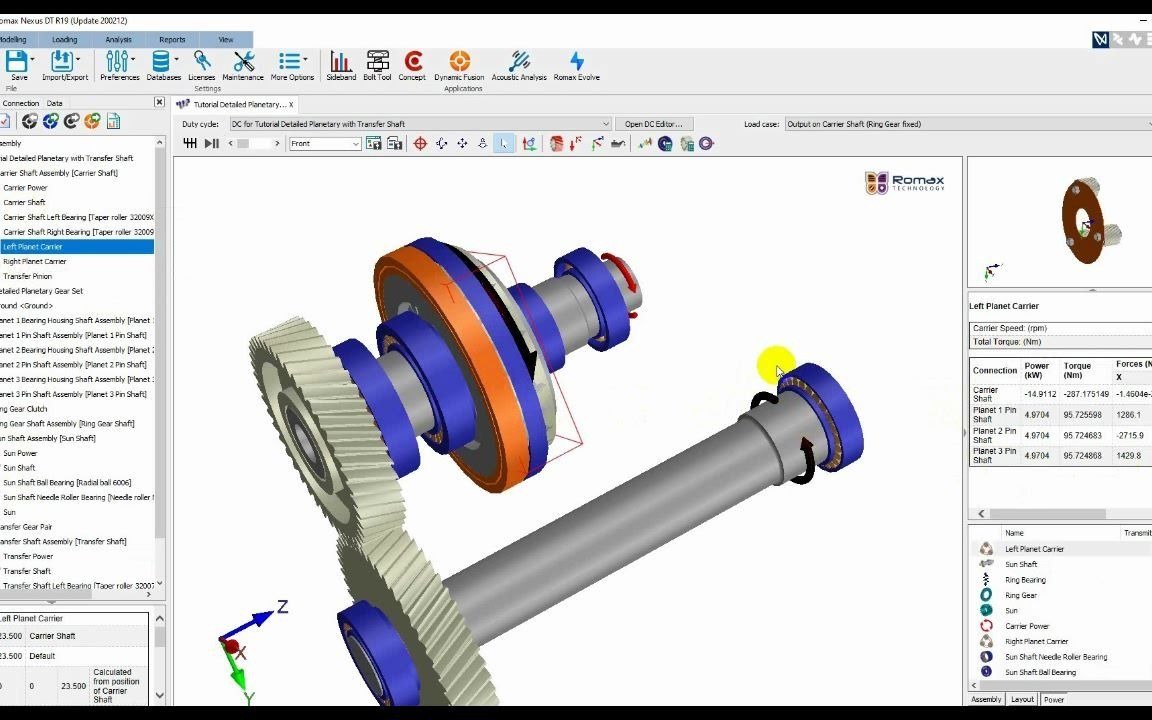Select the Tutorial Detailed Planetary document tab
The image size is (1152, 720).
(235, 104)
